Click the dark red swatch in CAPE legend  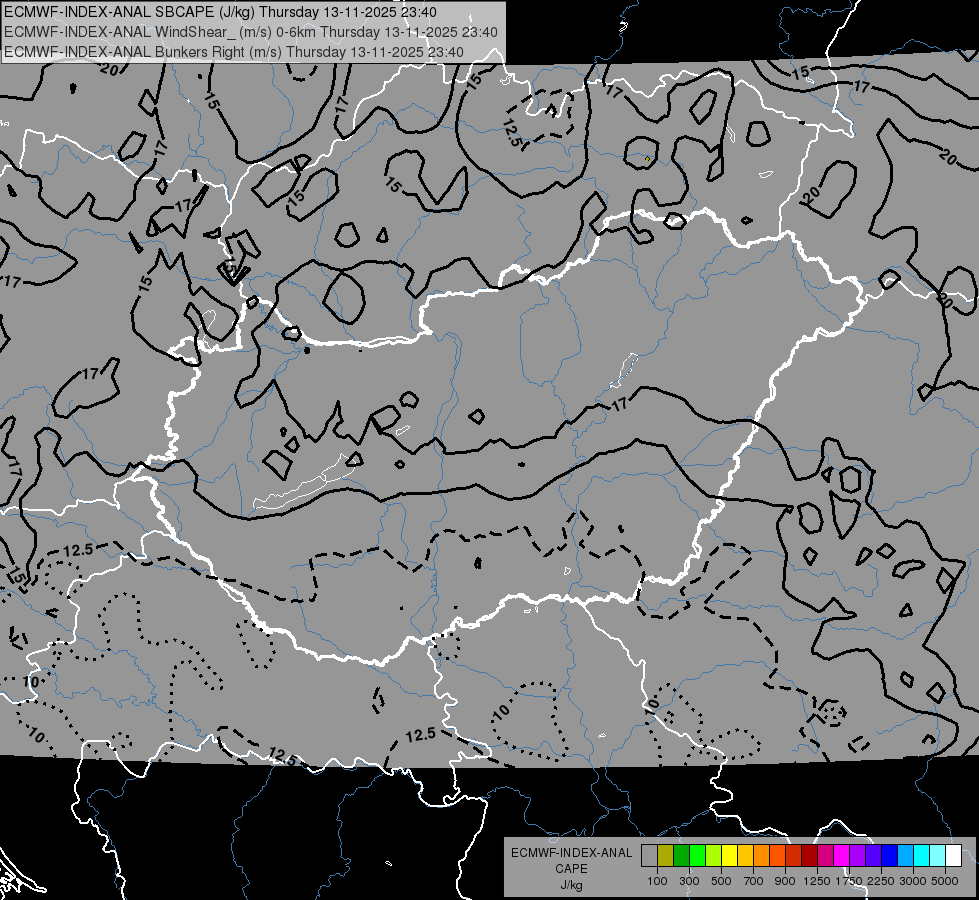[x=809, y=856]
